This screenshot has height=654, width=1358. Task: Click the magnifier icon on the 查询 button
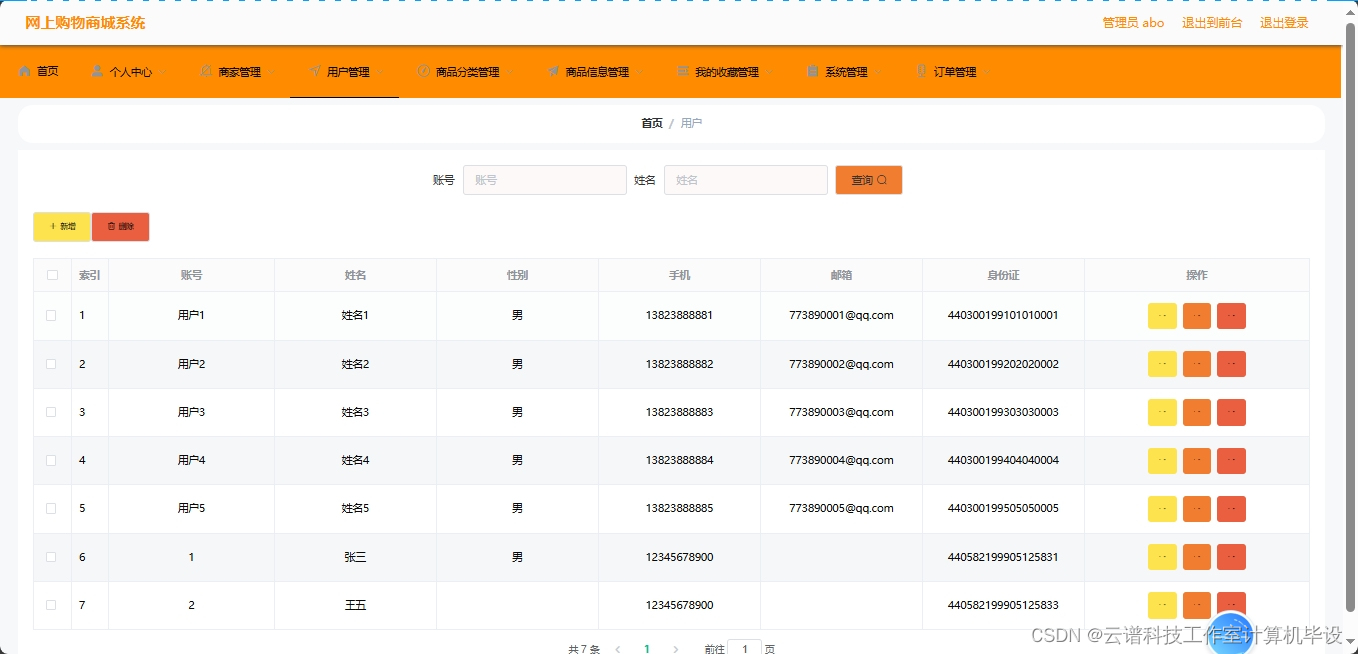[x=883, y=179]
